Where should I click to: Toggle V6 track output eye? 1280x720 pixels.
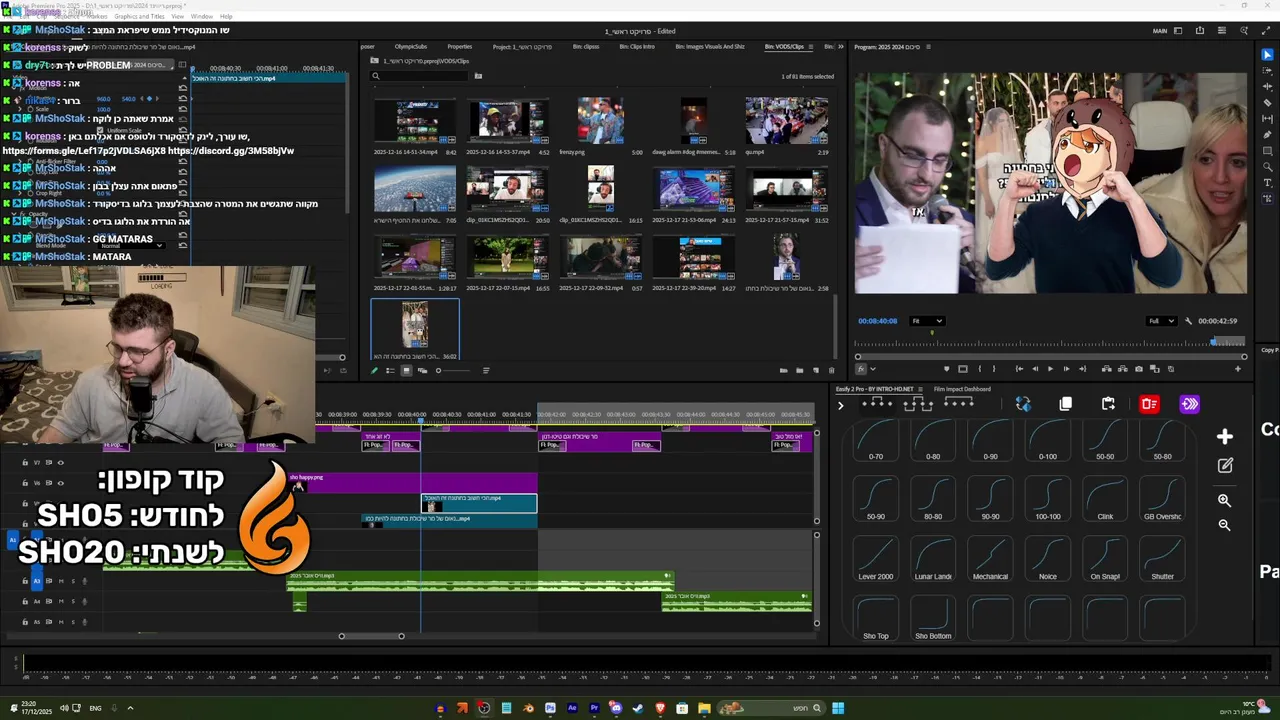click(60, 482)
